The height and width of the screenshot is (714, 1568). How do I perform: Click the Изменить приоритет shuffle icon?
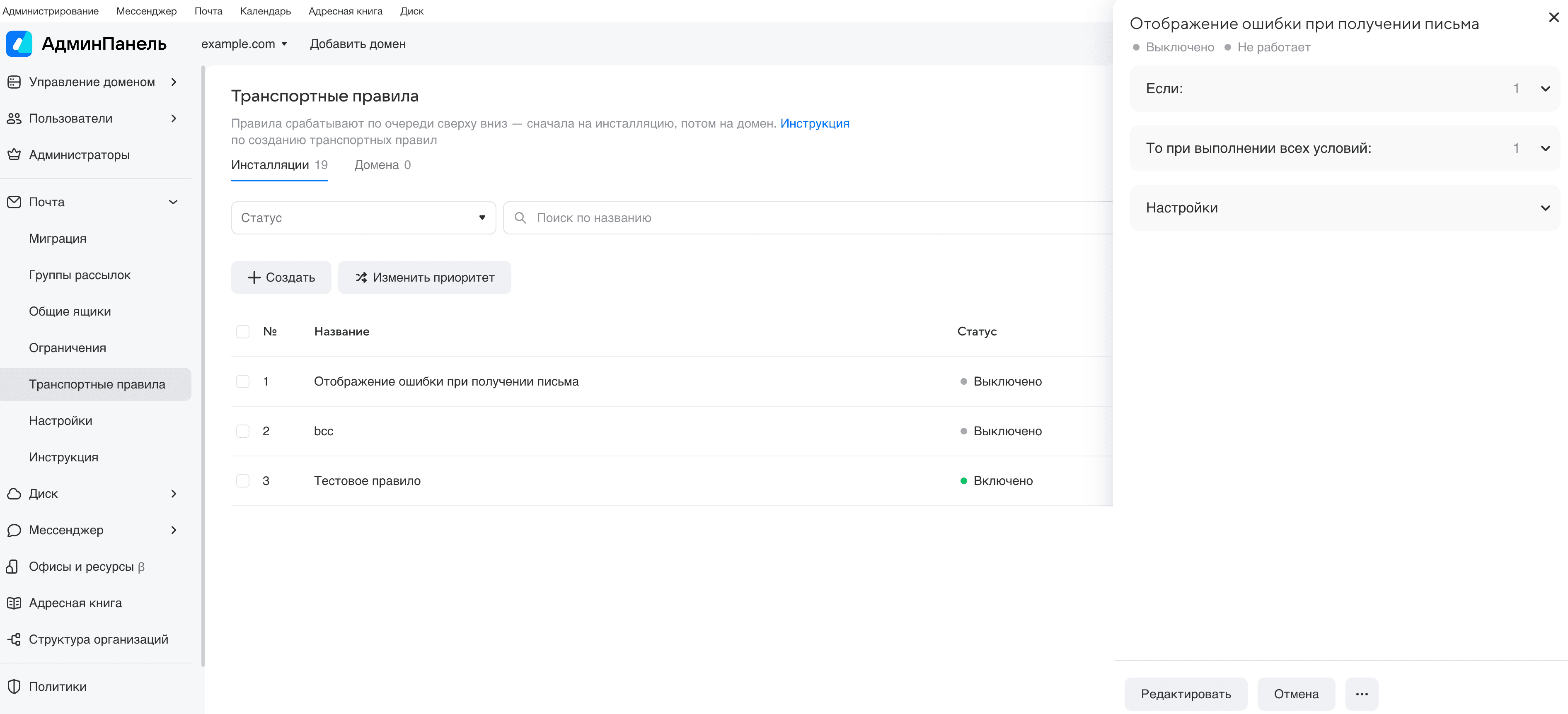tap(362, 277)
